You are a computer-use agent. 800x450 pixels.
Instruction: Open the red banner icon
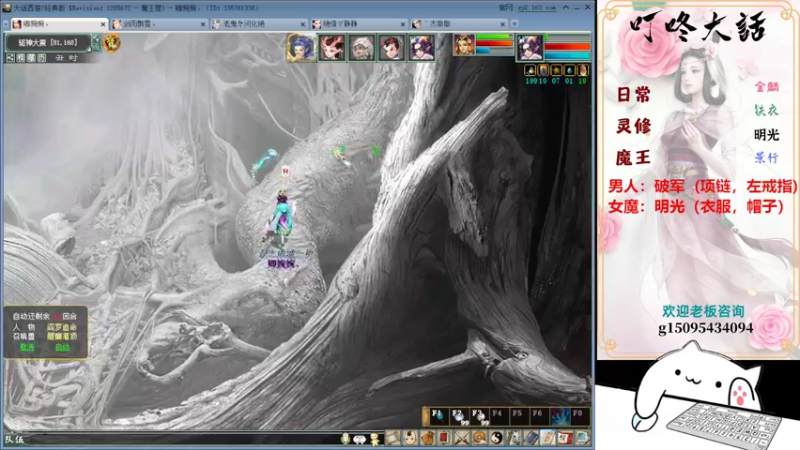coord(444,438)
